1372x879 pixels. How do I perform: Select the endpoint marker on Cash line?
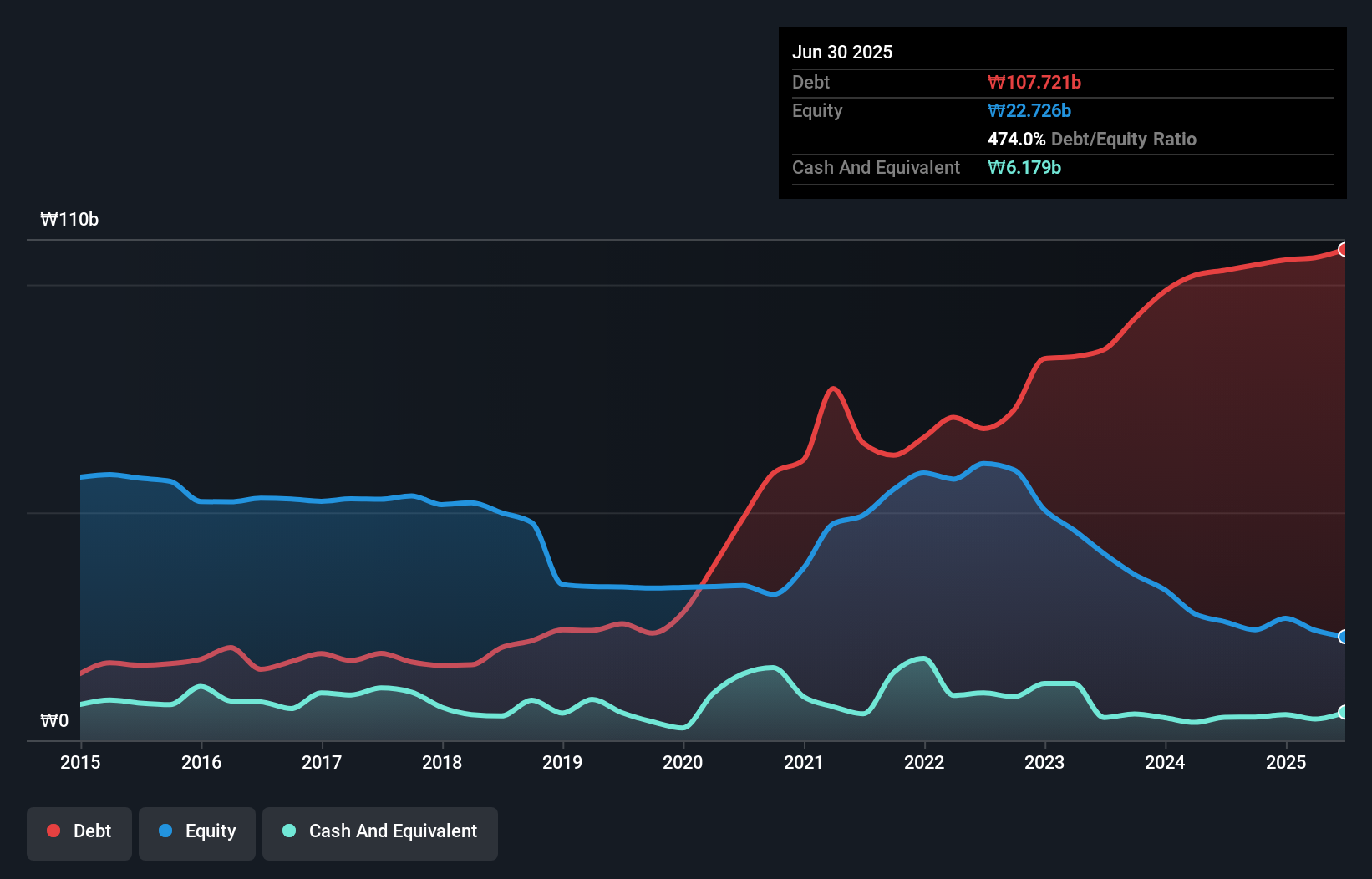[1344, 713]
